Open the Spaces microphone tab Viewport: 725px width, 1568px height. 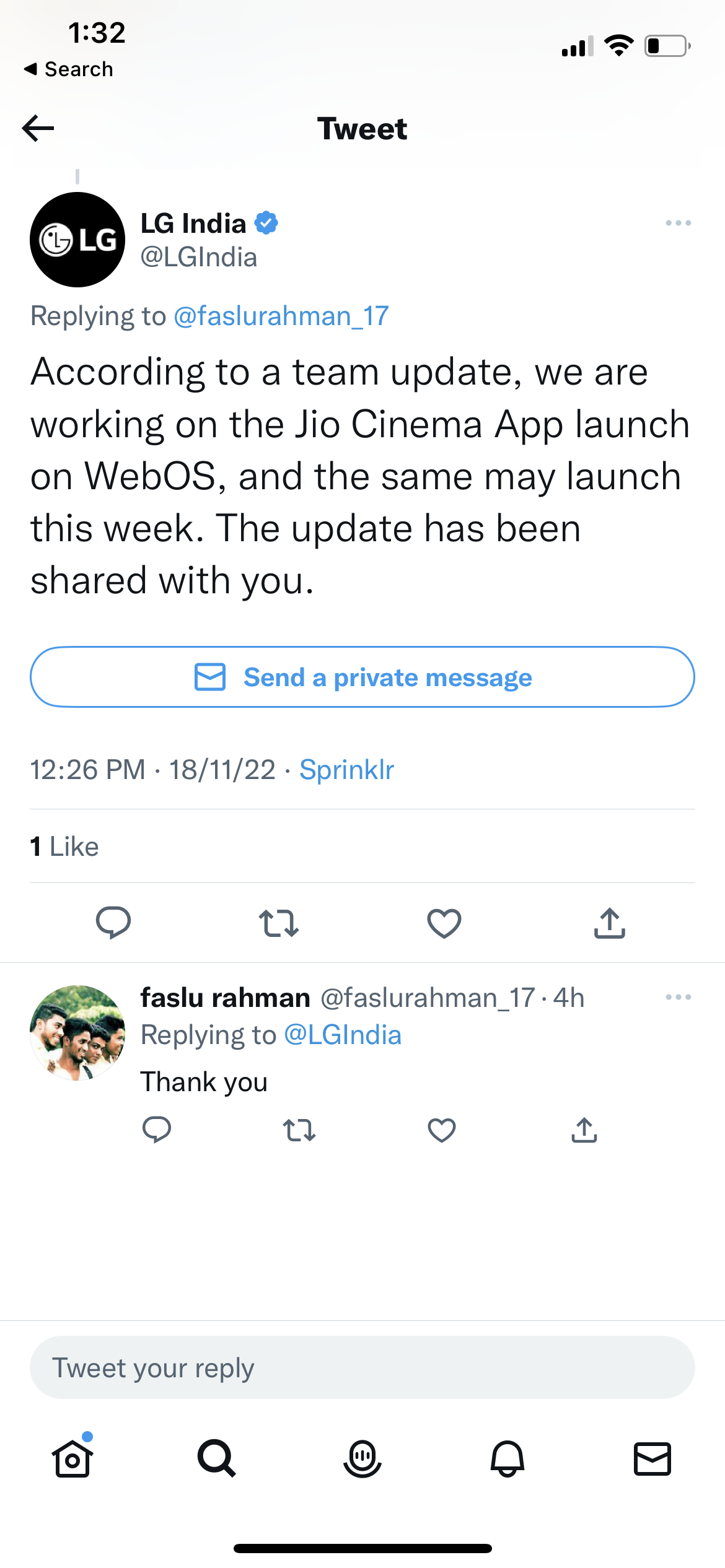click(x=362, y=1458)
